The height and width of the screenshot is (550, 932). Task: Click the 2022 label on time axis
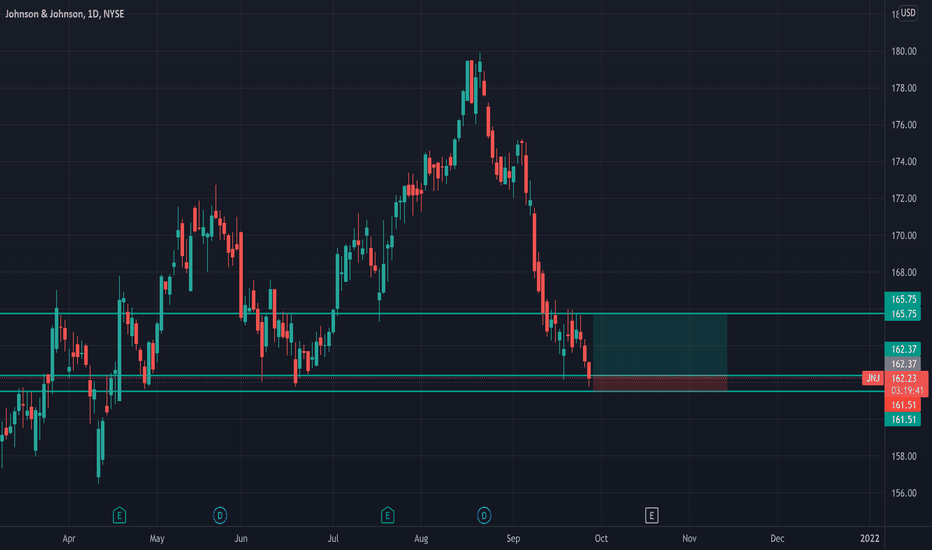870,539
